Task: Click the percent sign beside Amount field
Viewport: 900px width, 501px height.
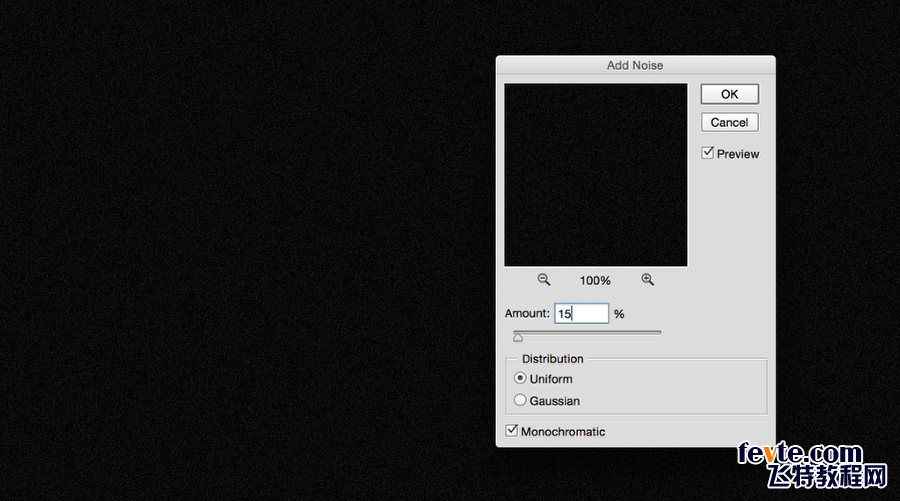Action: pos(619,314)
